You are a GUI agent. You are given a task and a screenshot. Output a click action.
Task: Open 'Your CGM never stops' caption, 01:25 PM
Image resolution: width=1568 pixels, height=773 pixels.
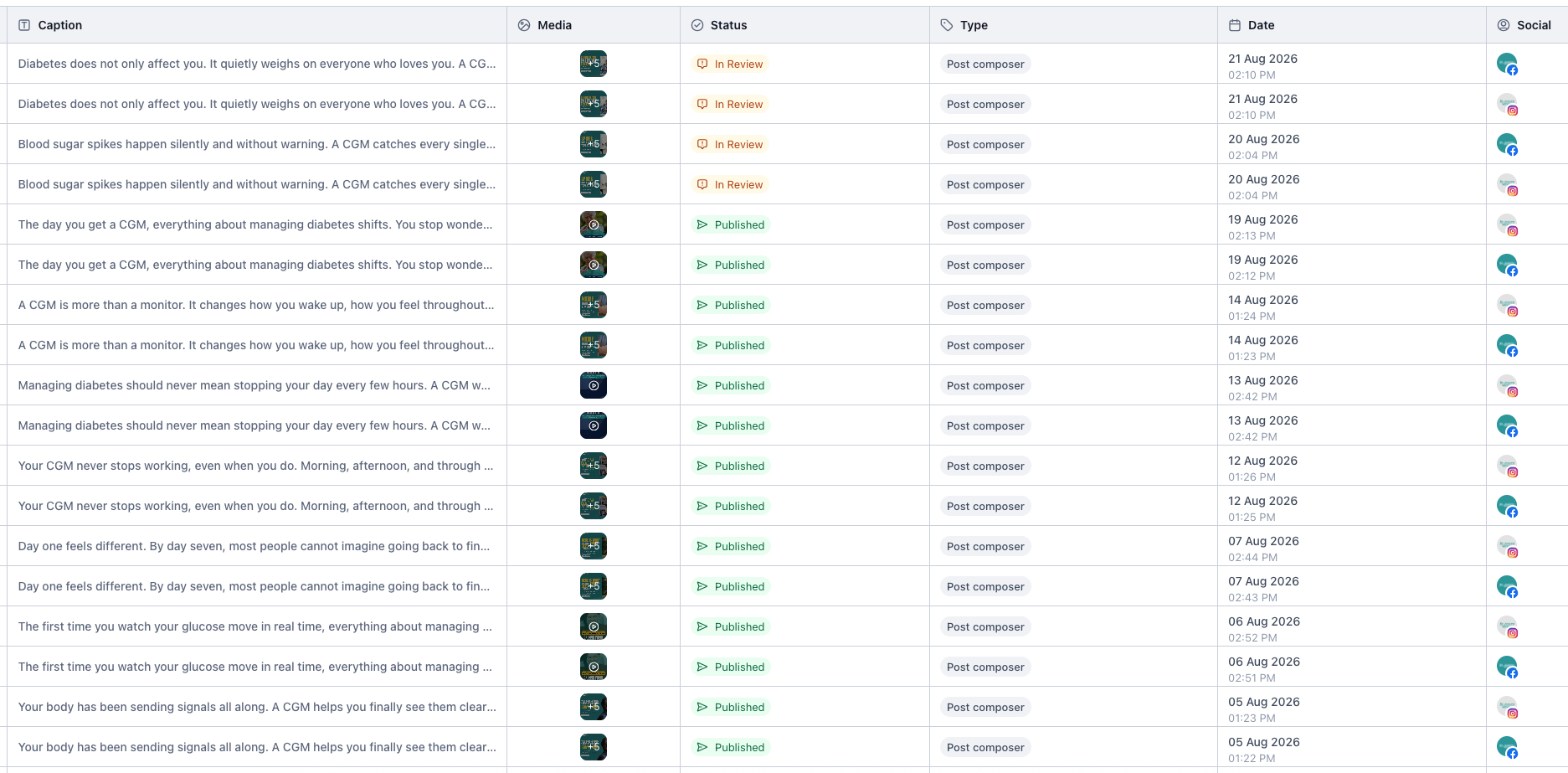coord(255,506)
